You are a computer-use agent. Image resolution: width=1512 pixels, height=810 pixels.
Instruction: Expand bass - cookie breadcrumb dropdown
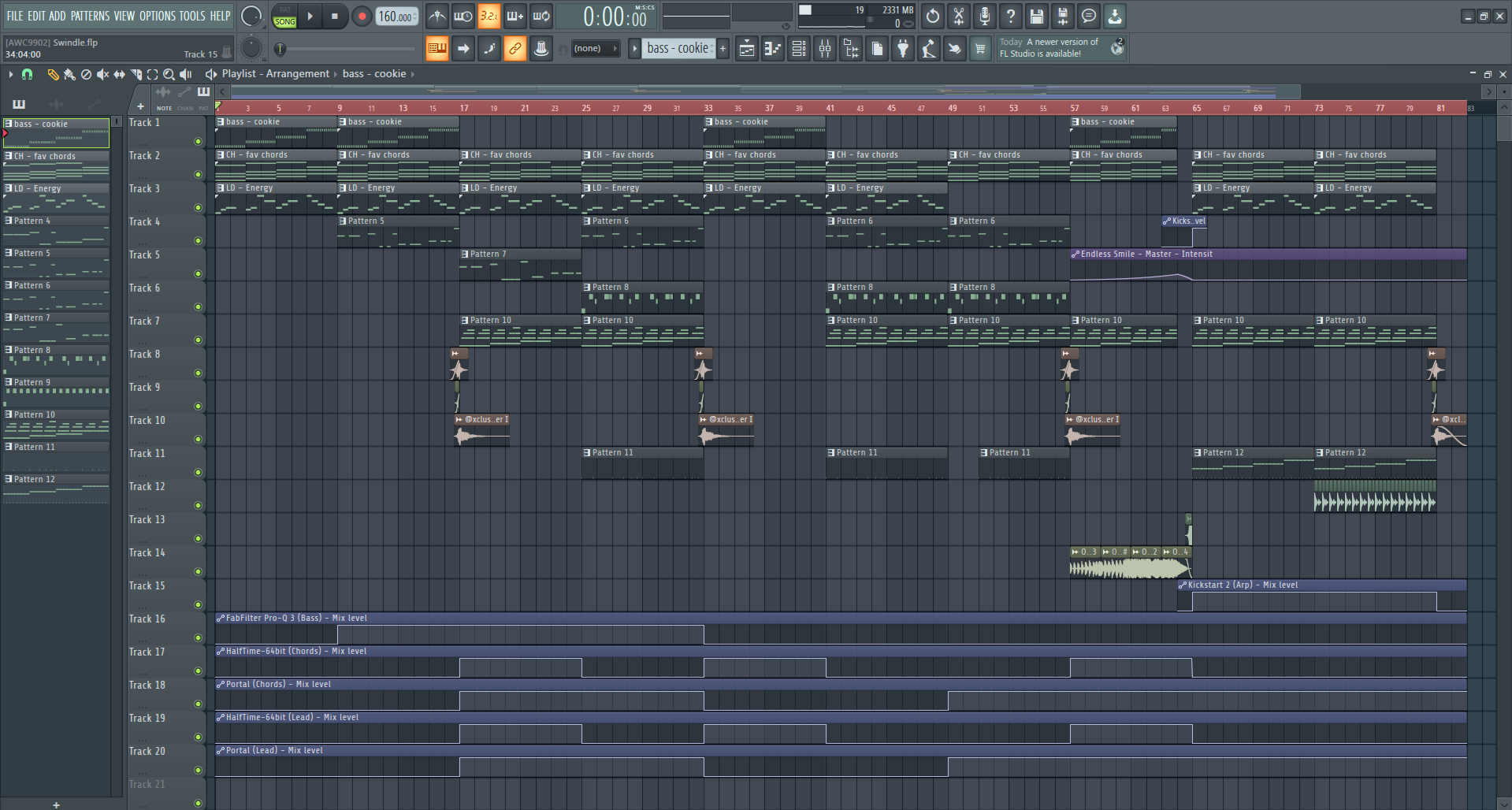(x=412, y=74)
